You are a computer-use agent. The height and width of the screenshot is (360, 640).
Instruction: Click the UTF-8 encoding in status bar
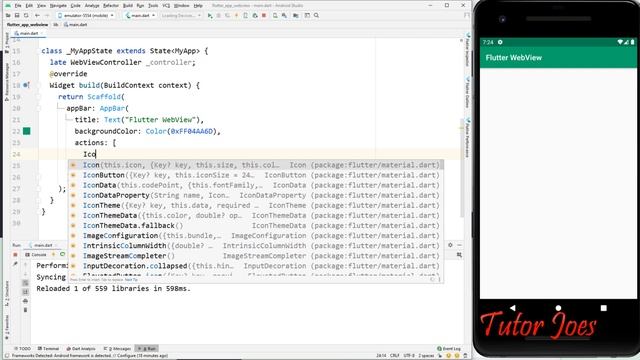click(x=409, y=356)
